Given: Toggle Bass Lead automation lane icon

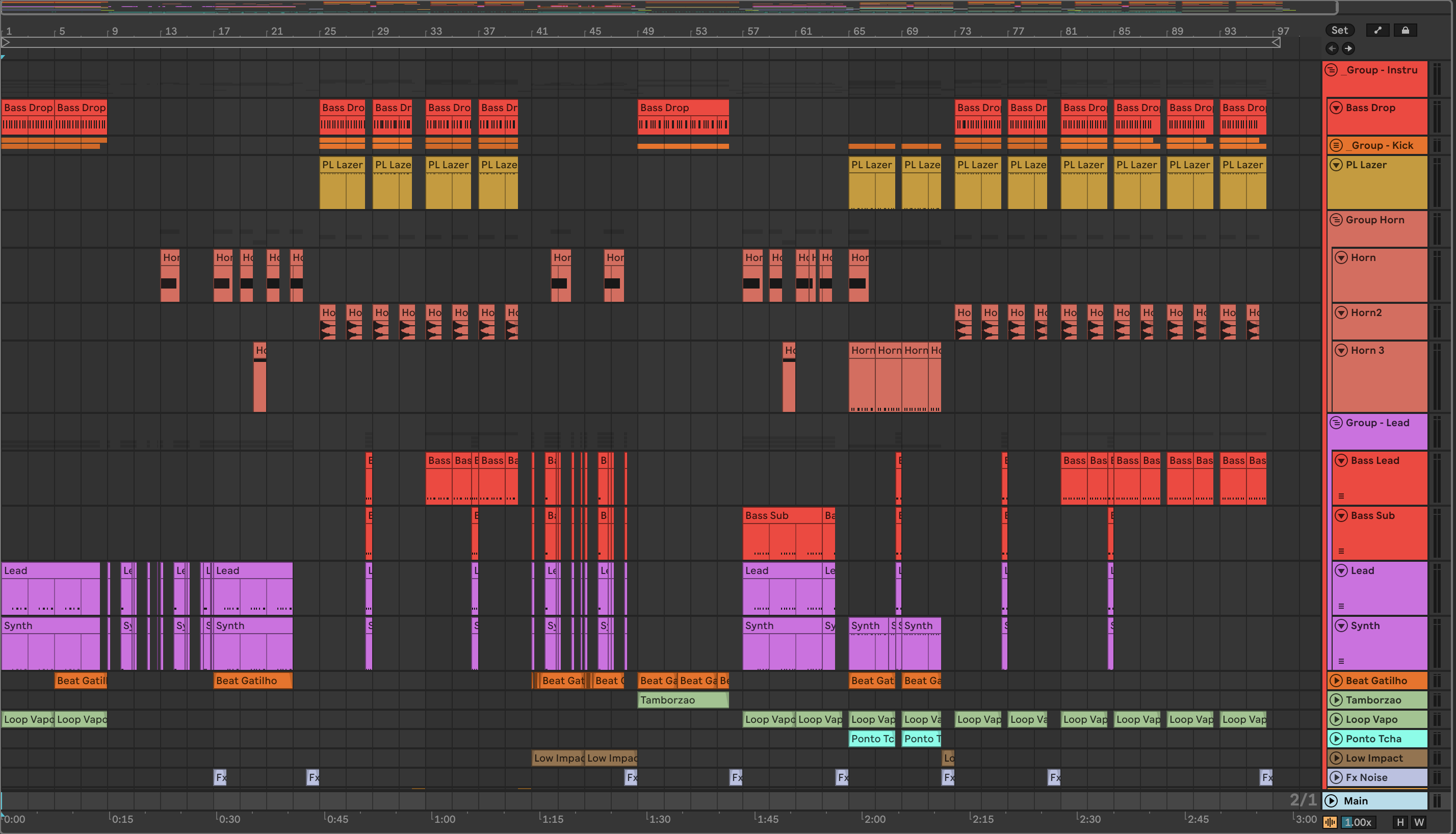Looking at the screenshot, I should pos(1341,496).
